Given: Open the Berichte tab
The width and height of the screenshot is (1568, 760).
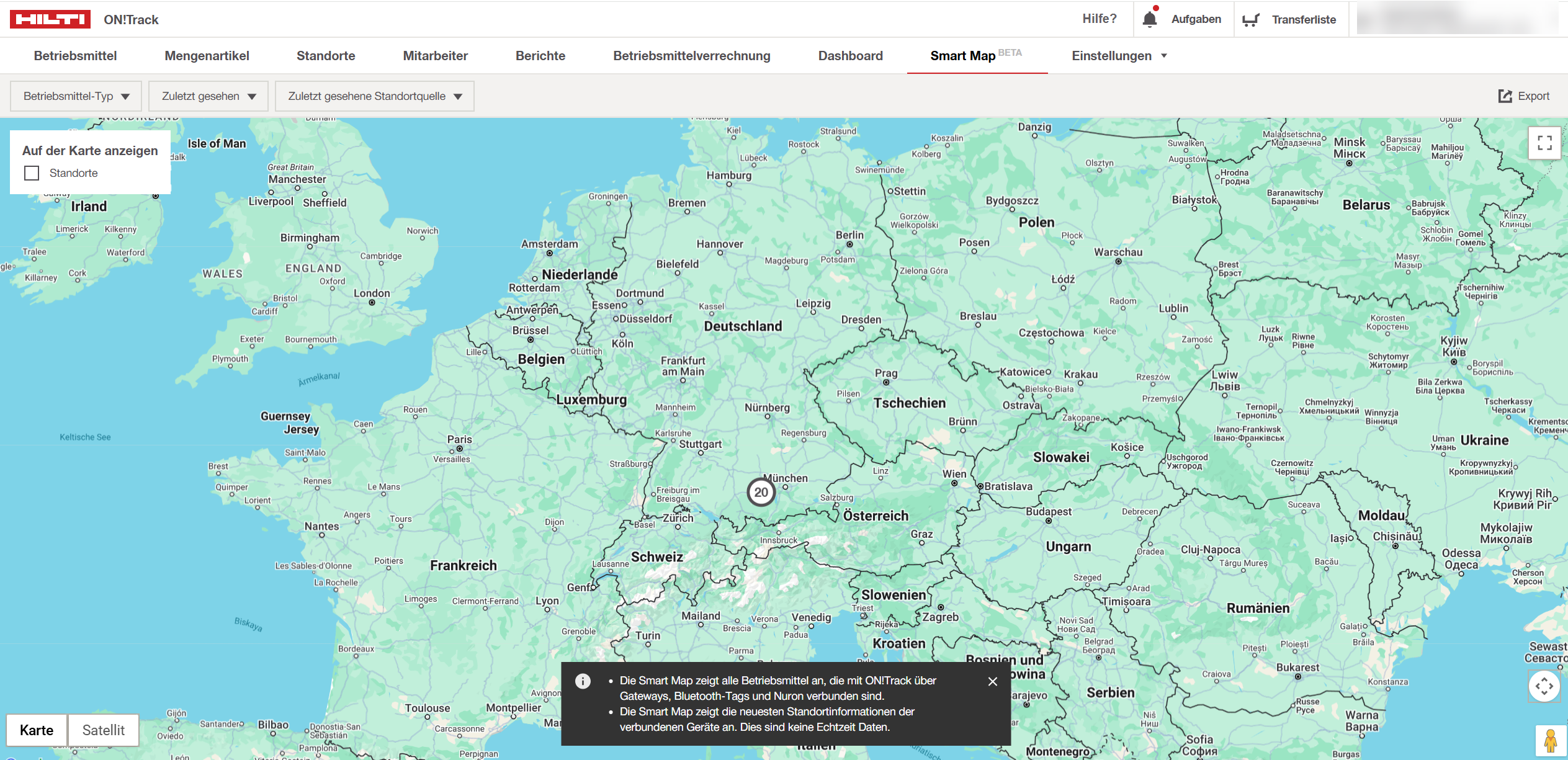Looking at the screenshot, I should 540,56.
